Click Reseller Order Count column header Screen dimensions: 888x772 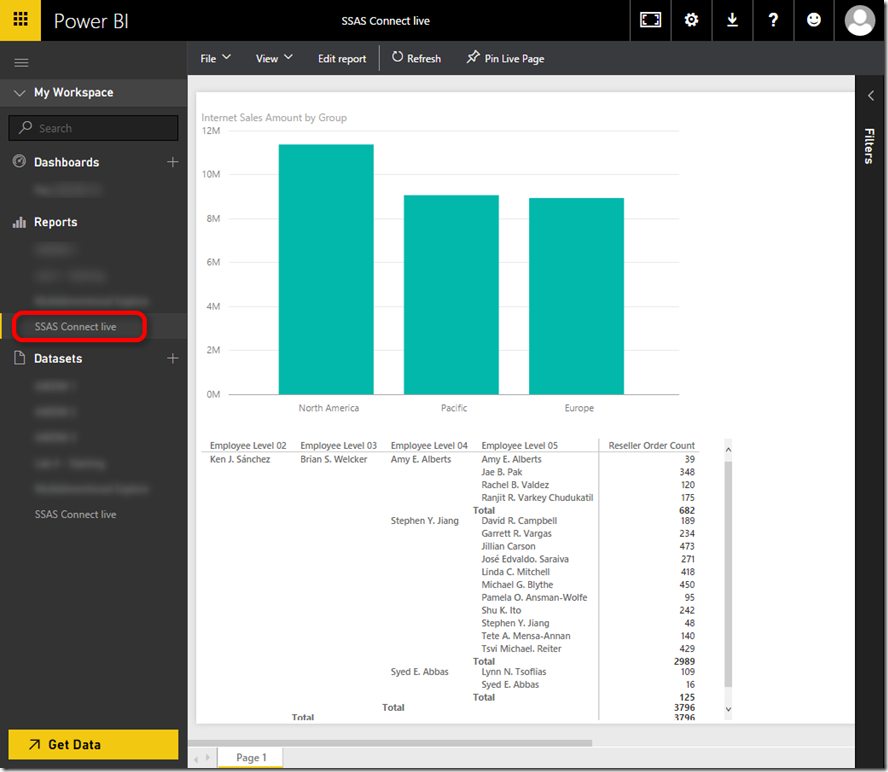pyautogui.click(x=651, y=445)
